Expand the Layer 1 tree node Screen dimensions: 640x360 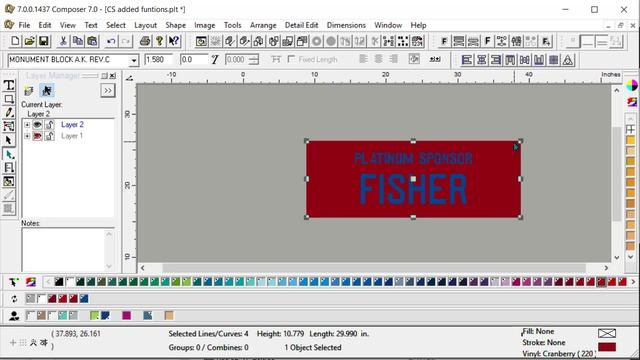[x=27, y=136]
